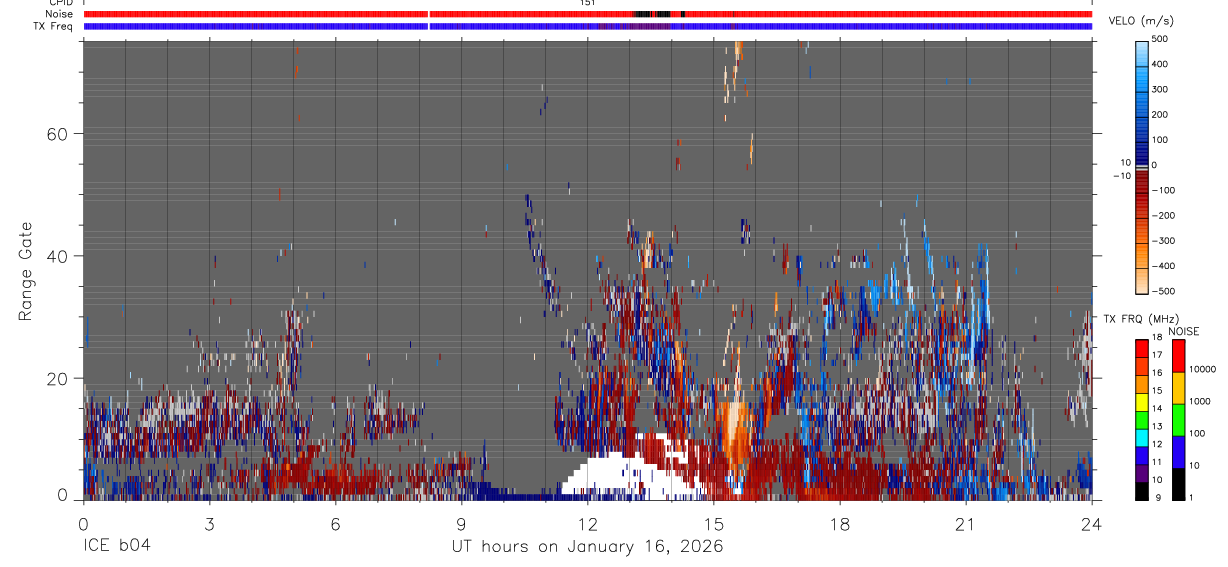Click the '15' tick on the UT hours axis
Image resolution: width=1228 pixels, height=567 pixels.
point(714,523)
